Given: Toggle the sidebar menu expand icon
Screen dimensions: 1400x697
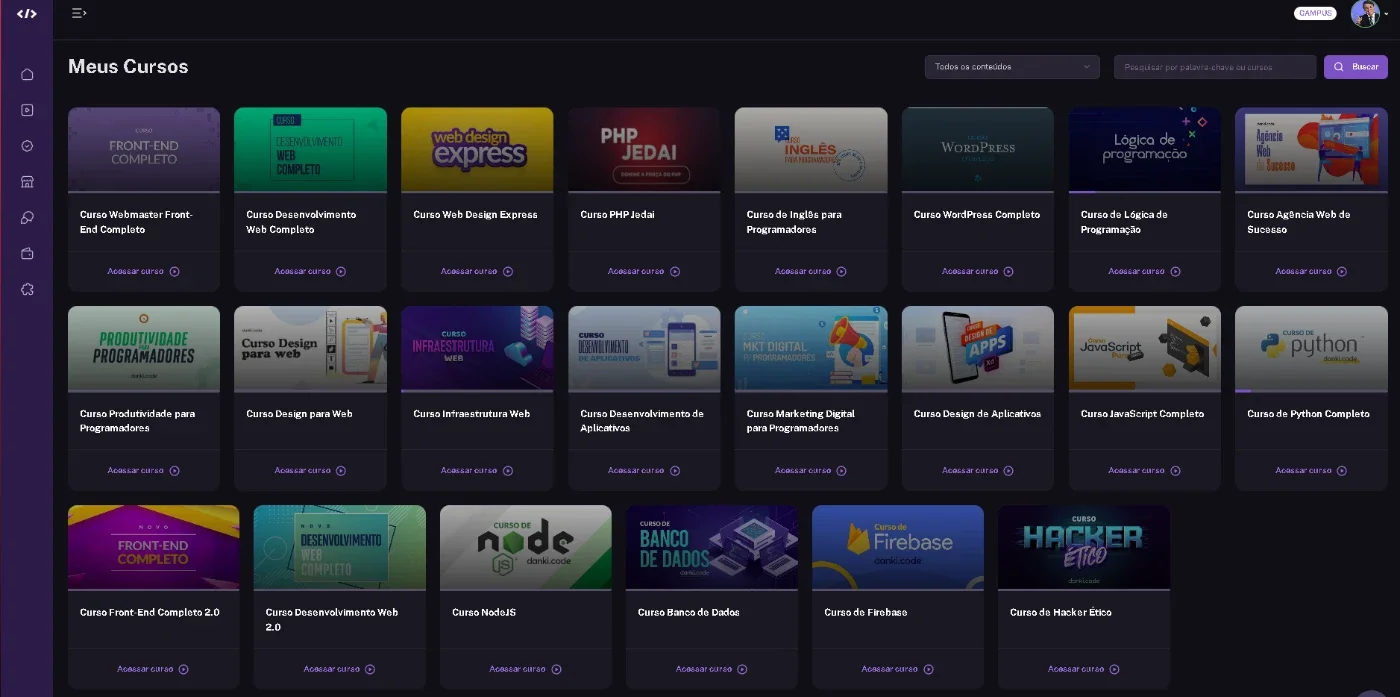Looking at the screenshot, I should tap(79, 13).
